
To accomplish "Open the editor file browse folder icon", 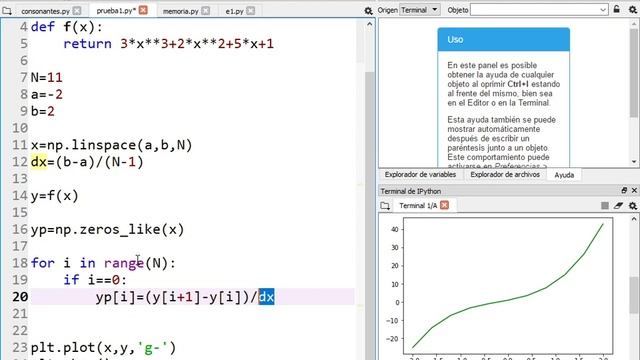I will pos(7,11).
